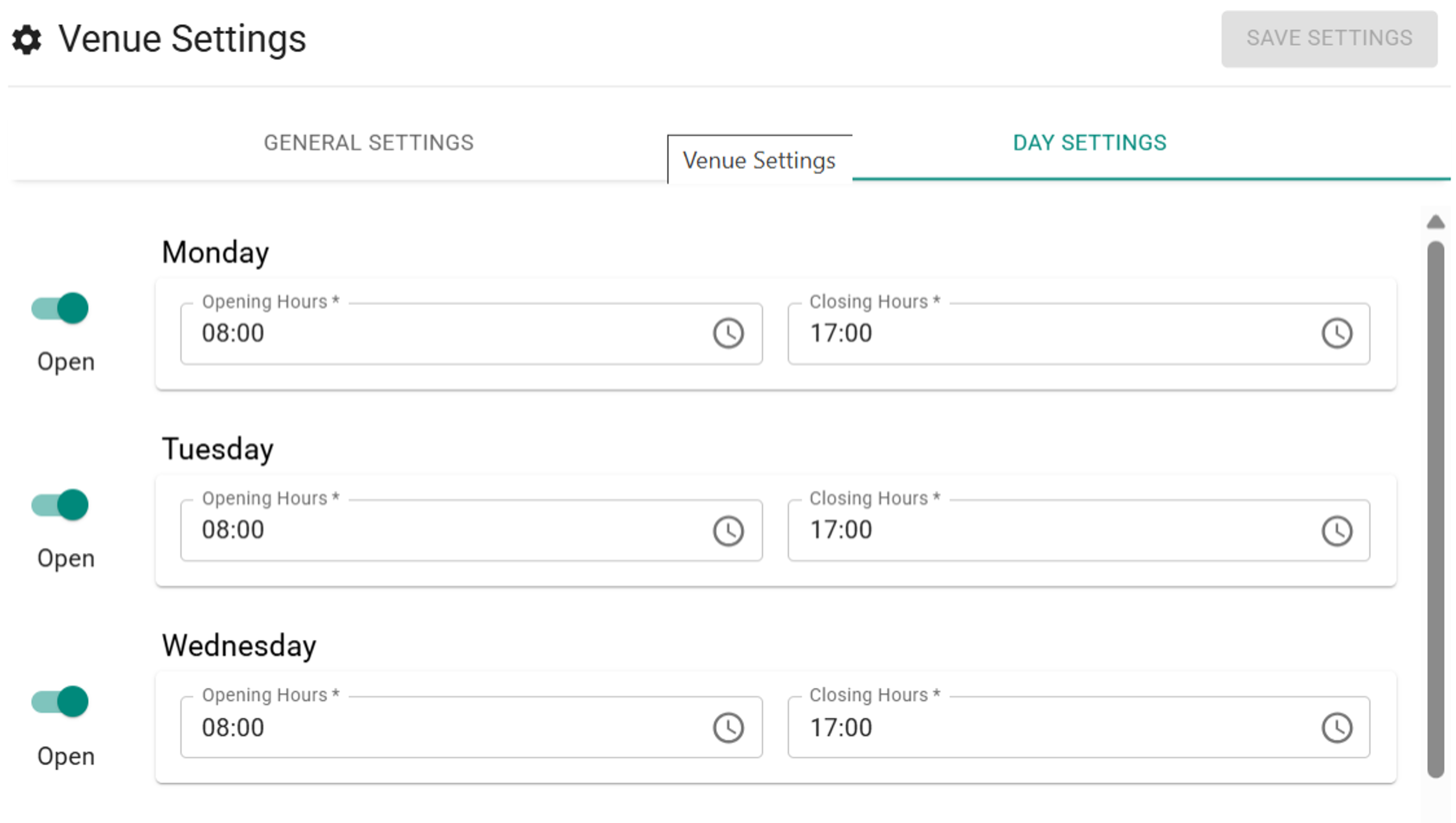Switch to the General Settings tab
1456x823 pixels.
click(x=369, y=143)
